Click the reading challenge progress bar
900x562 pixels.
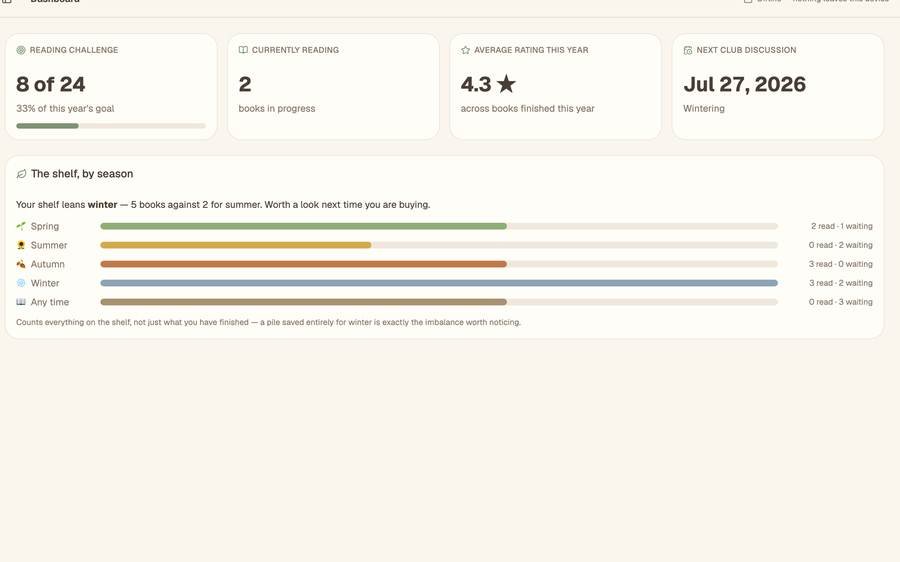coord(111,126)
